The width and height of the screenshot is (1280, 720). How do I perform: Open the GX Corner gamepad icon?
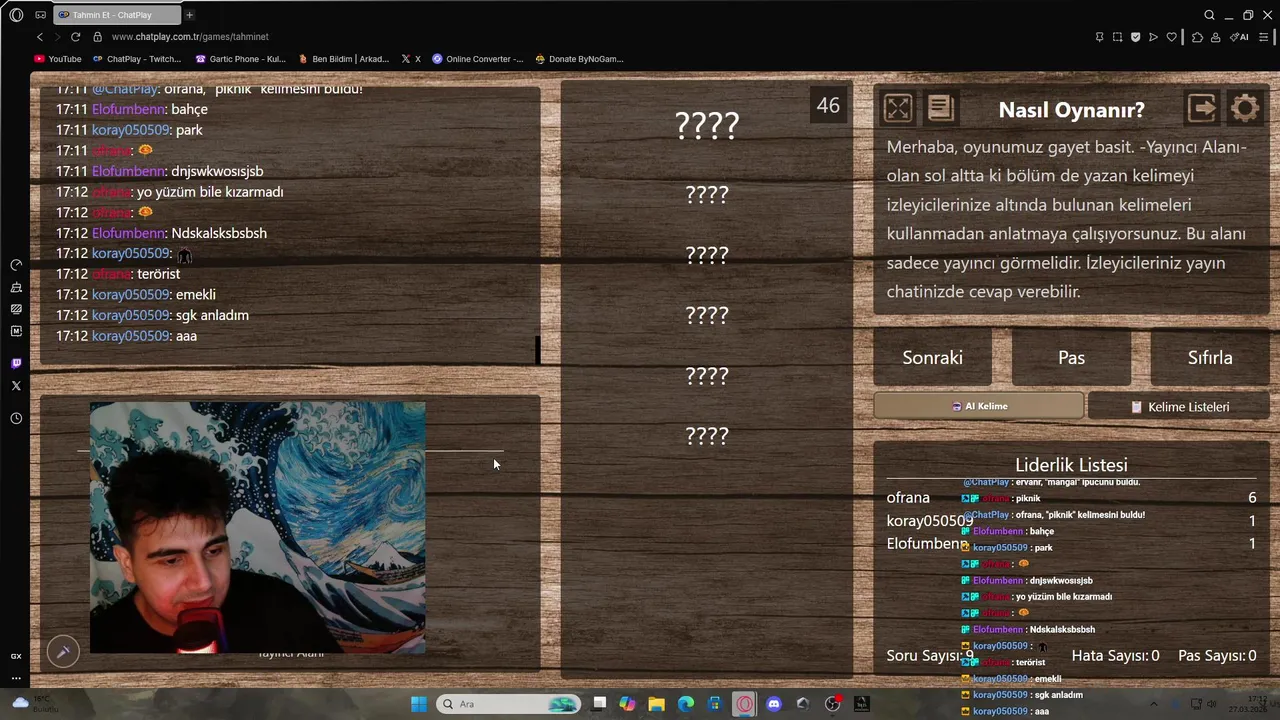(x=40, y=15)
